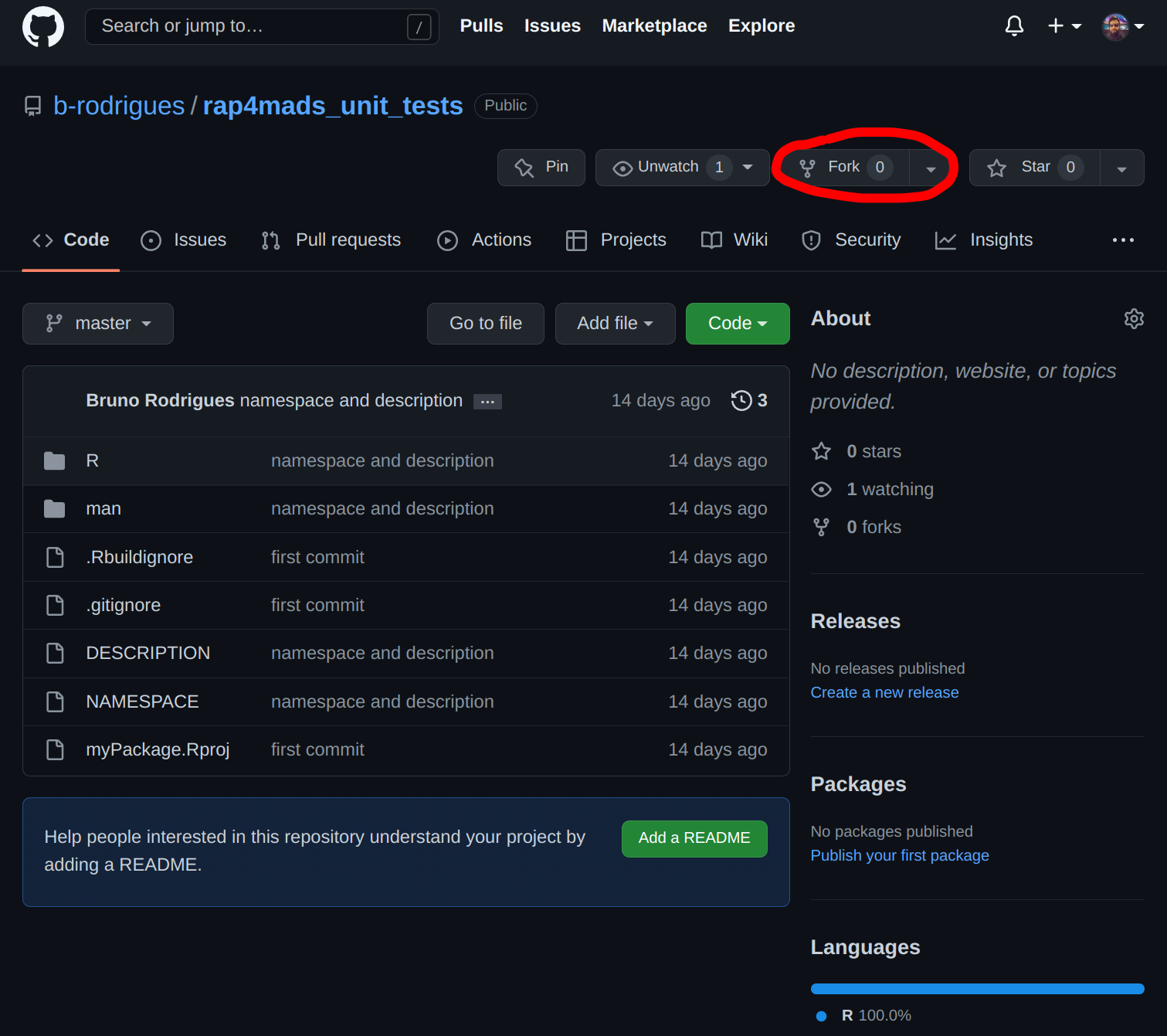The height and width of the screenshot is (1036, 1167).
Task: Open the notifications bell
Action: tap(1014, 26)
